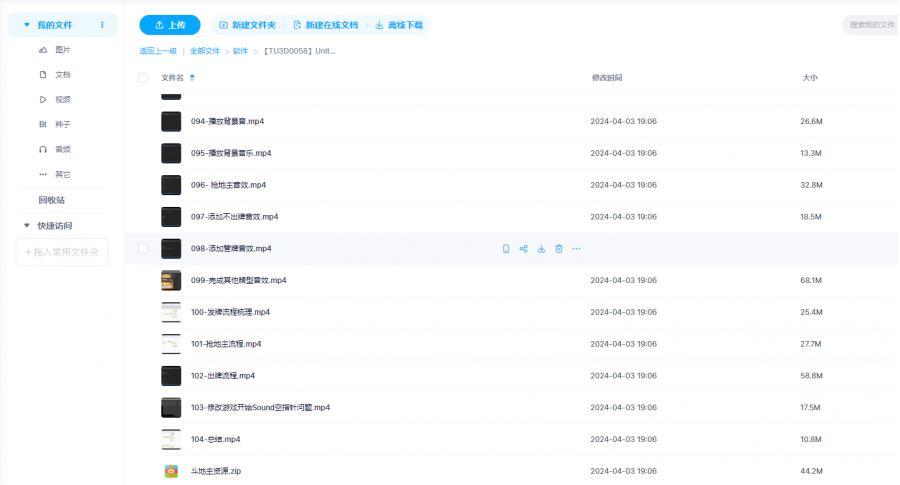This screenshot has height=485, width=900.
Task: Navigate to 软件 breadcrumb folder
Action: pyautogui.click(x=240, y=51)
